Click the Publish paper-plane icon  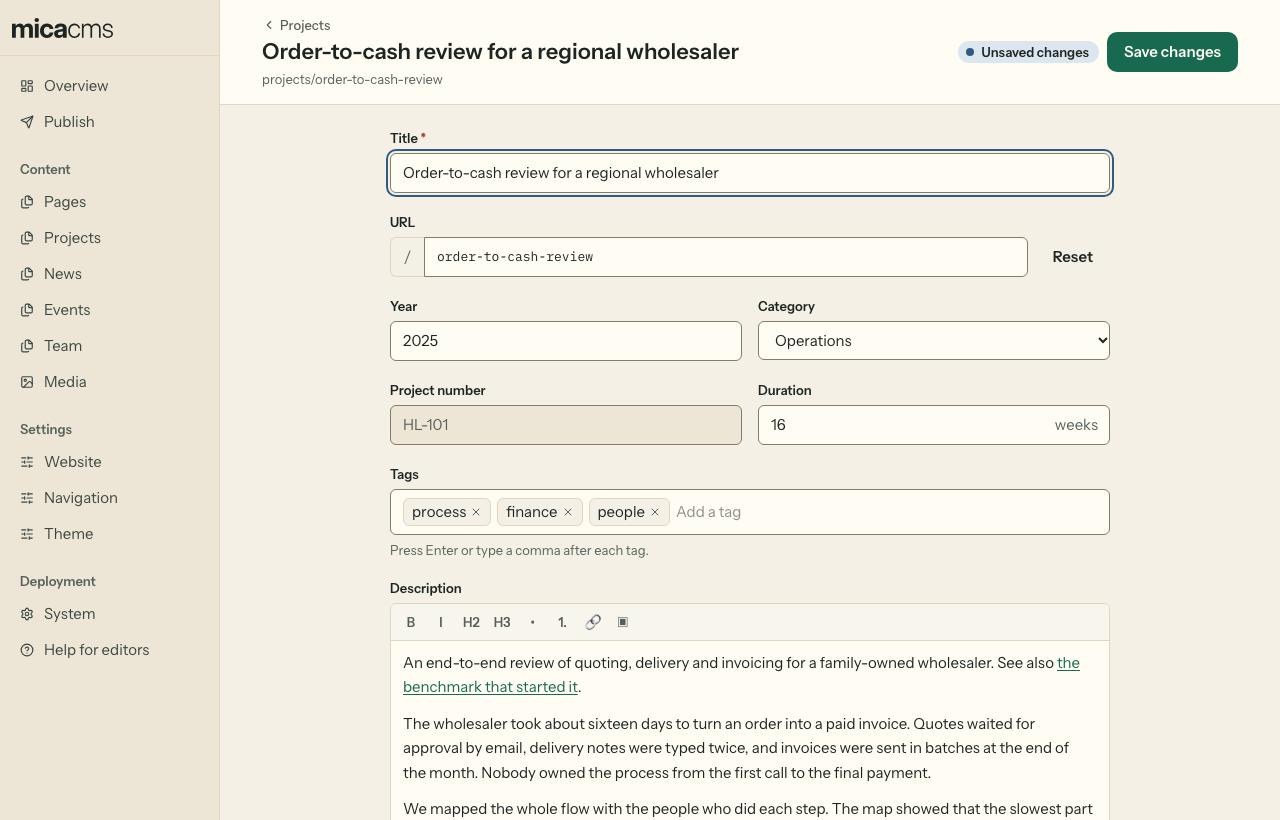pos(27,122)
